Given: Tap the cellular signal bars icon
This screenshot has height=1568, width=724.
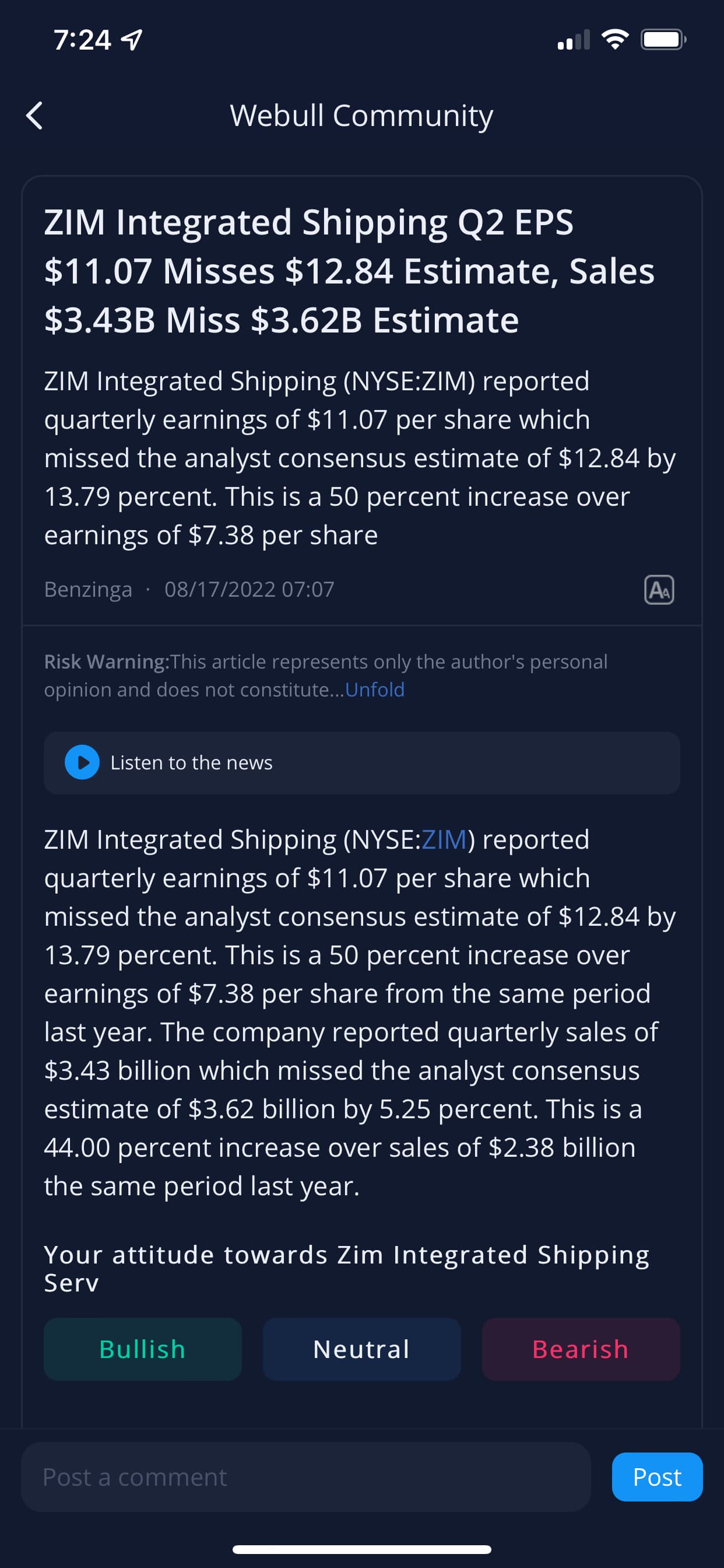Looking at the screenshot, I should coord(573,40).
